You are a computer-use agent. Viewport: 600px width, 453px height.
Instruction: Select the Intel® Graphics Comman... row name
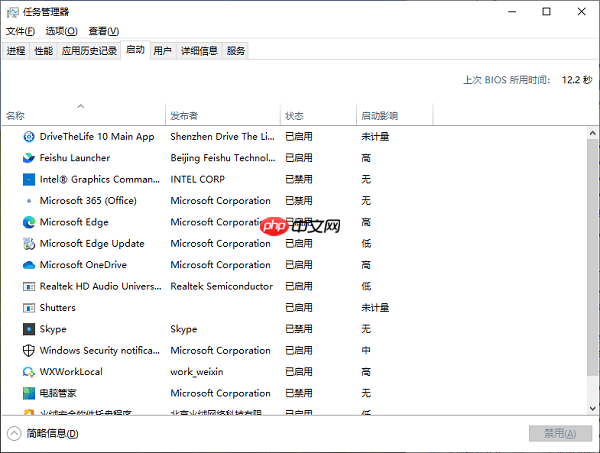click(100, 179)
